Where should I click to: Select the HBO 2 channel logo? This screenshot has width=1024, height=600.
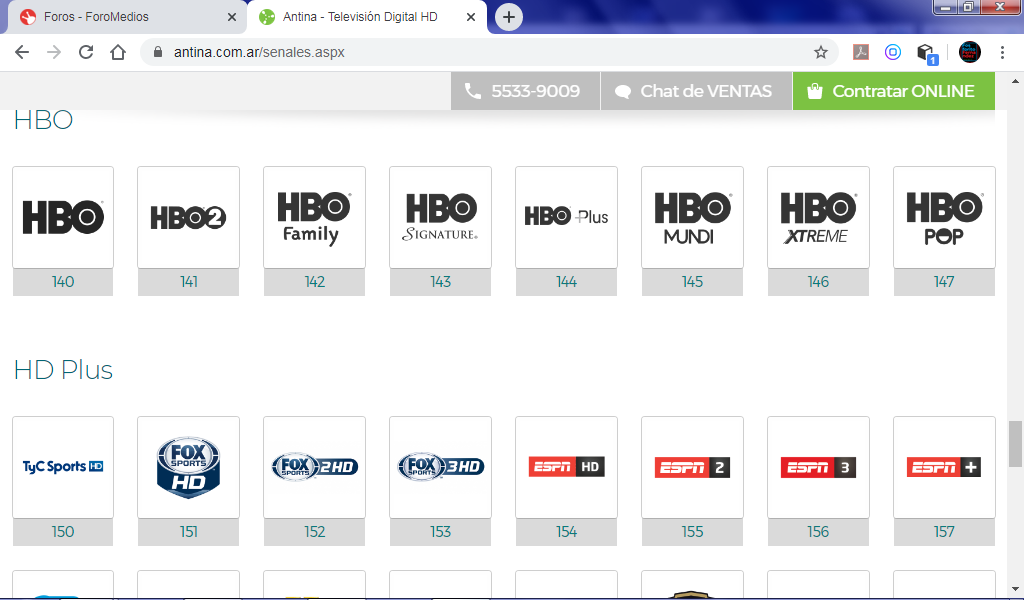[189, 217]
